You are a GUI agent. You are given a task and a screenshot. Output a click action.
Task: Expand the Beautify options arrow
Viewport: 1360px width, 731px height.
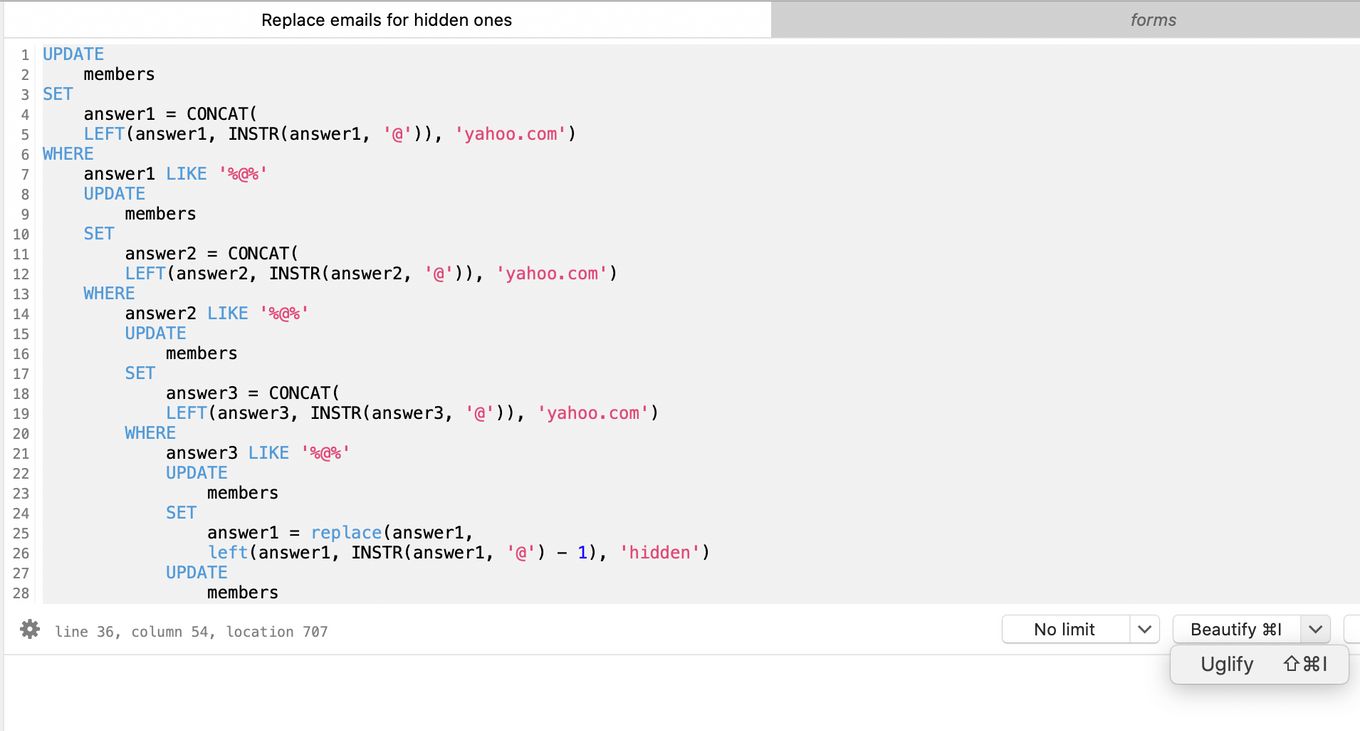click(x=1316, y=629)
